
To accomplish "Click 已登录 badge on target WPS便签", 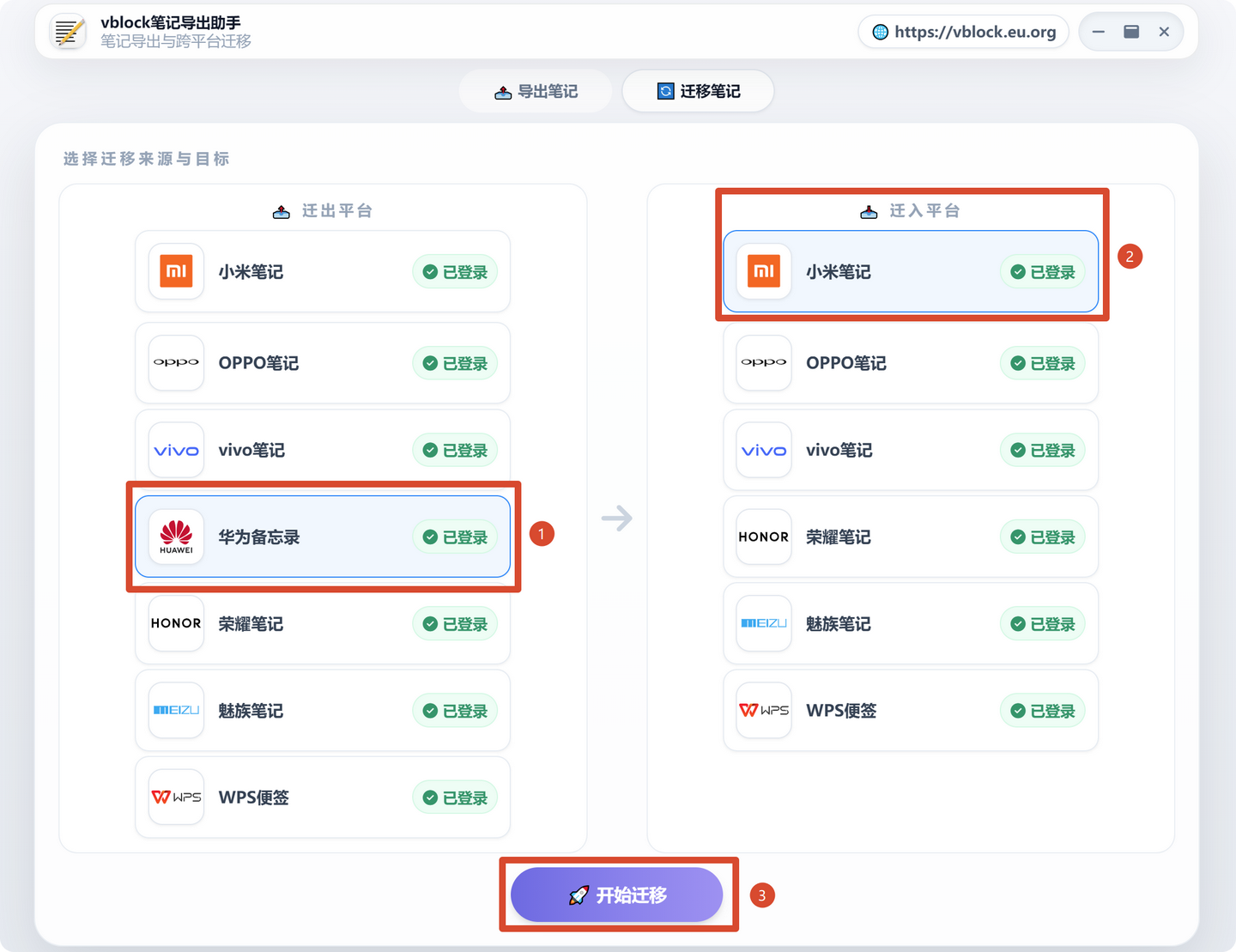I will (x=1043, y=711).
